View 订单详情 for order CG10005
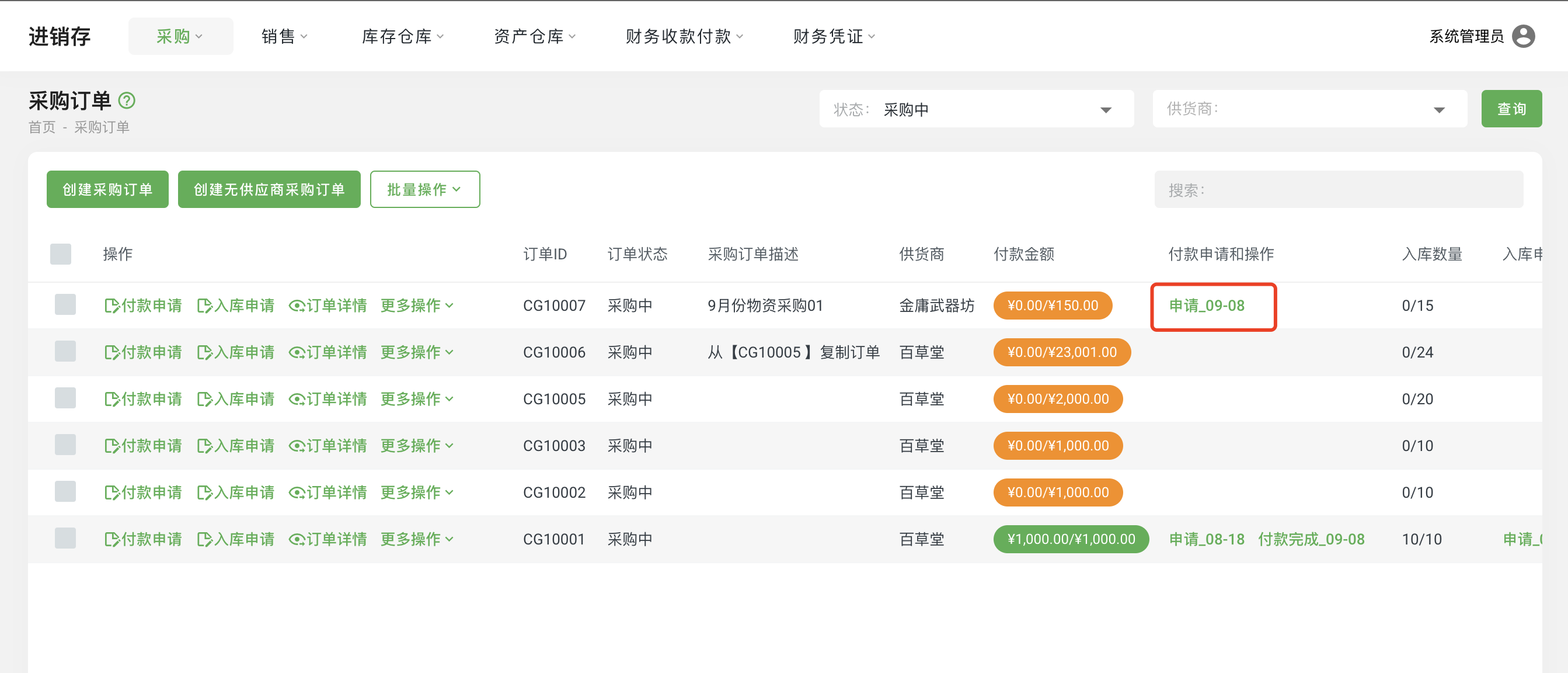Viewport: 1568px width, 673px height. point(330,399)
